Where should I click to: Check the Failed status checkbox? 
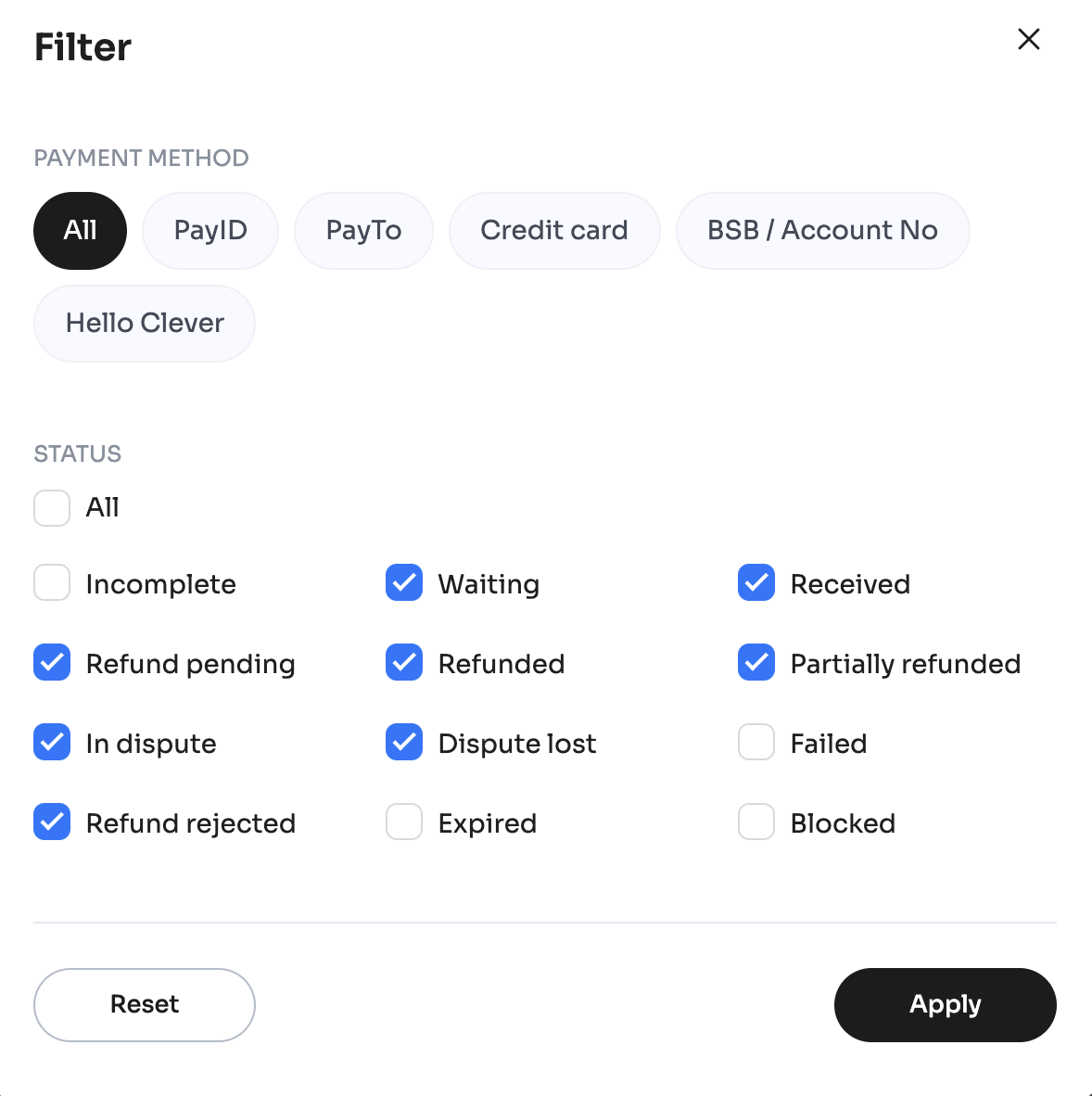pyautogui.click(x=756, y=743)
